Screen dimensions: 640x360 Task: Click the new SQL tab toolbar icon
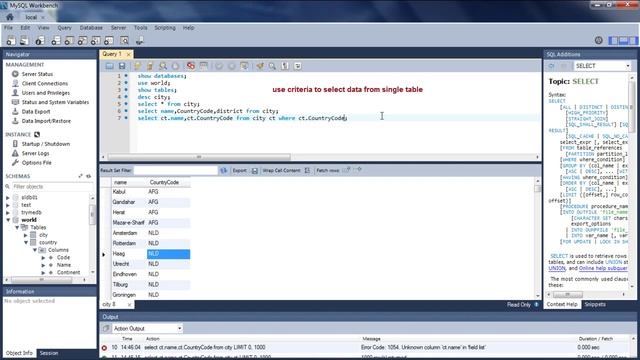11,40
